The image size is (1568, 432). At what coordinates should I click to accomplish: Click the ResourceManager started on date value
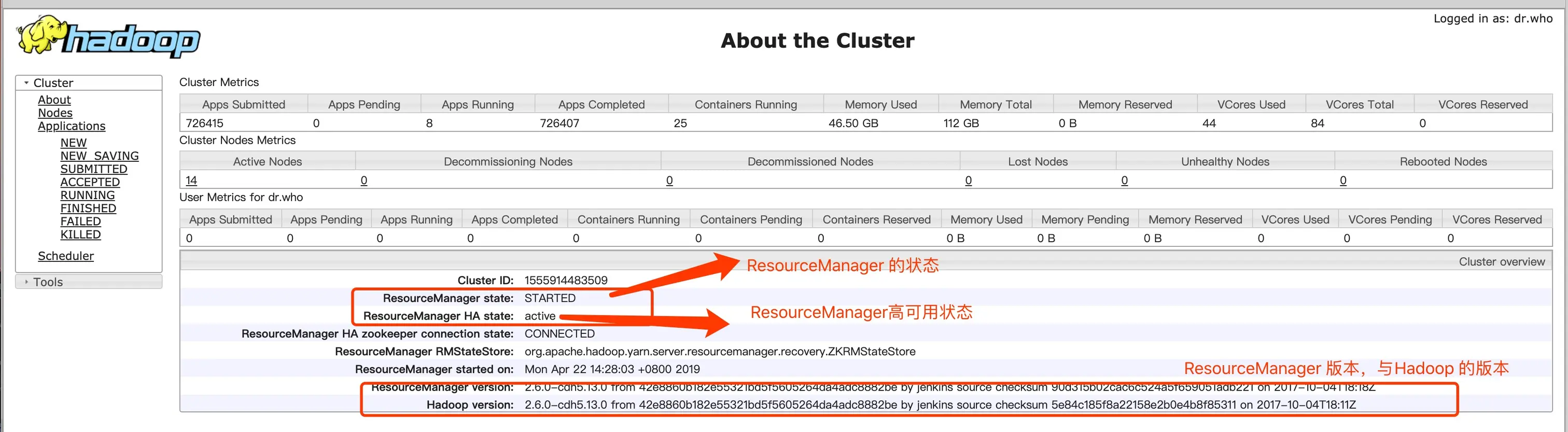click(x=612, y=369)
